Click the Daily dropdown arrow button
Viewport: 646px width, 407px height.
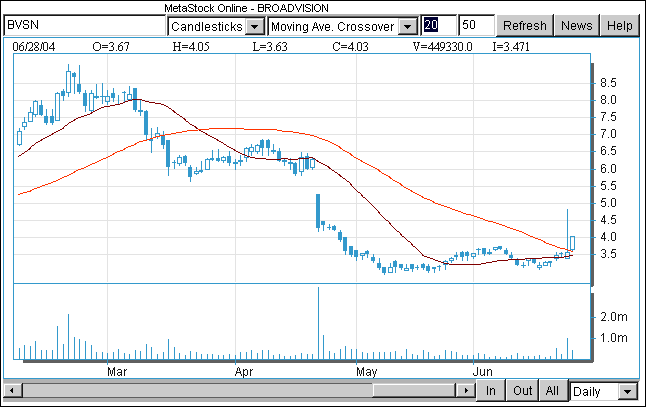pos(628,391)
